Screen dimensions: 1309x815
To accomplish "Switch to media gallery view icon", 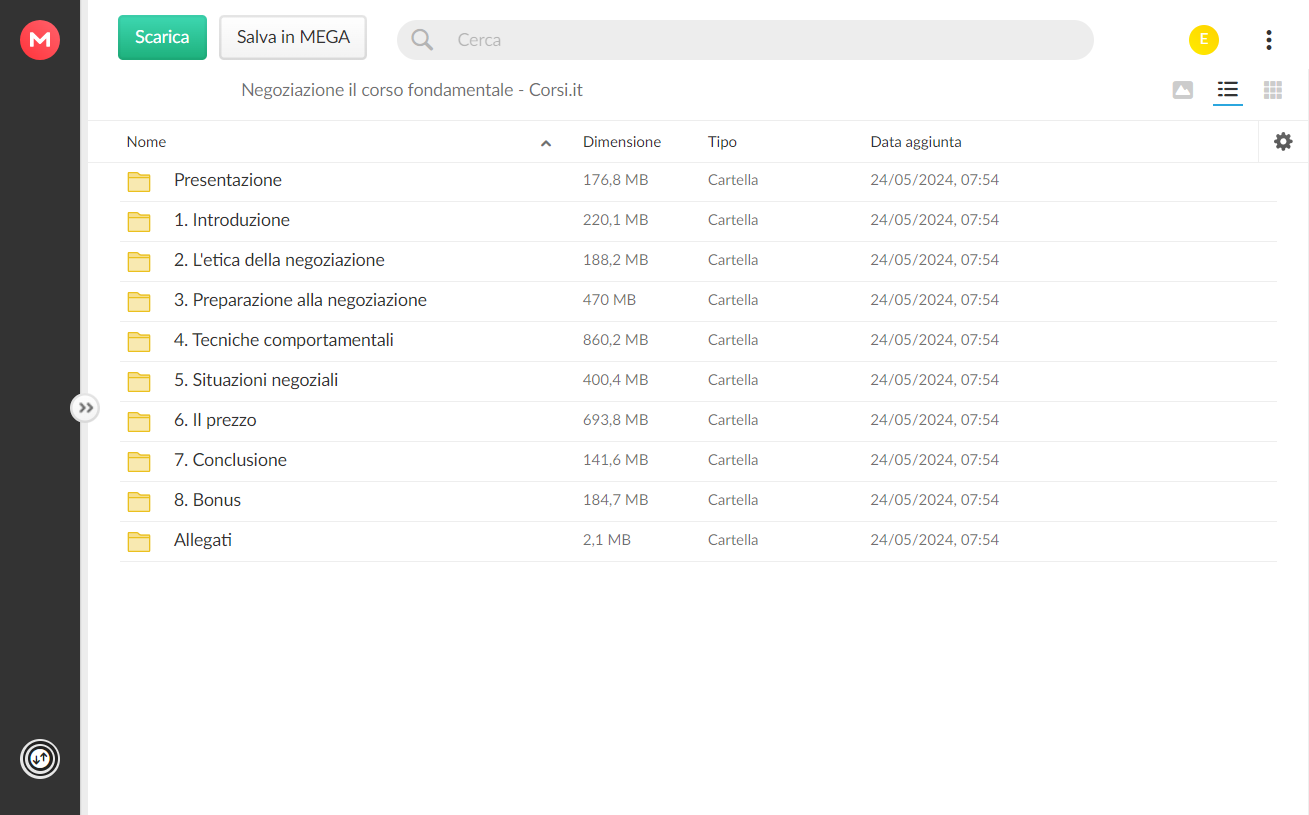I will (x=1183, y=90).
